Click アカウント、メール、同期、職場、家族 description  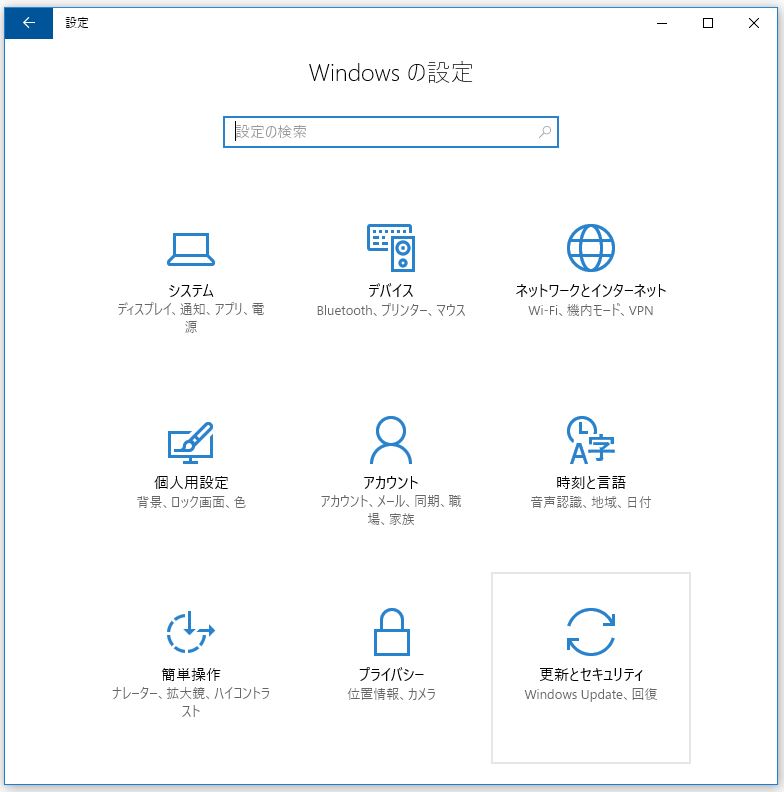391,510
